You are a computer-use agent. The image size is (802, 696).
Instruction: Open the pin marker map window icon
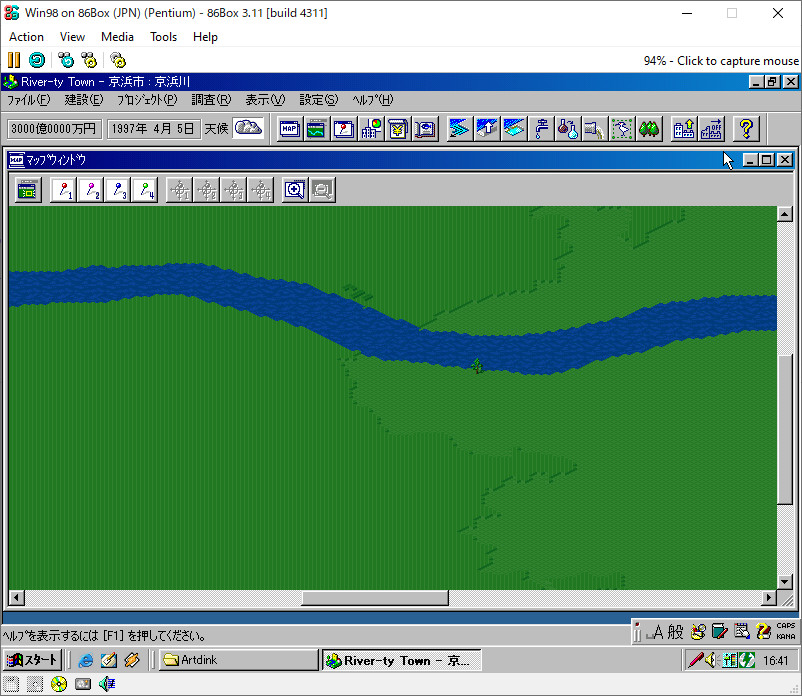click(x=344, y=129)
